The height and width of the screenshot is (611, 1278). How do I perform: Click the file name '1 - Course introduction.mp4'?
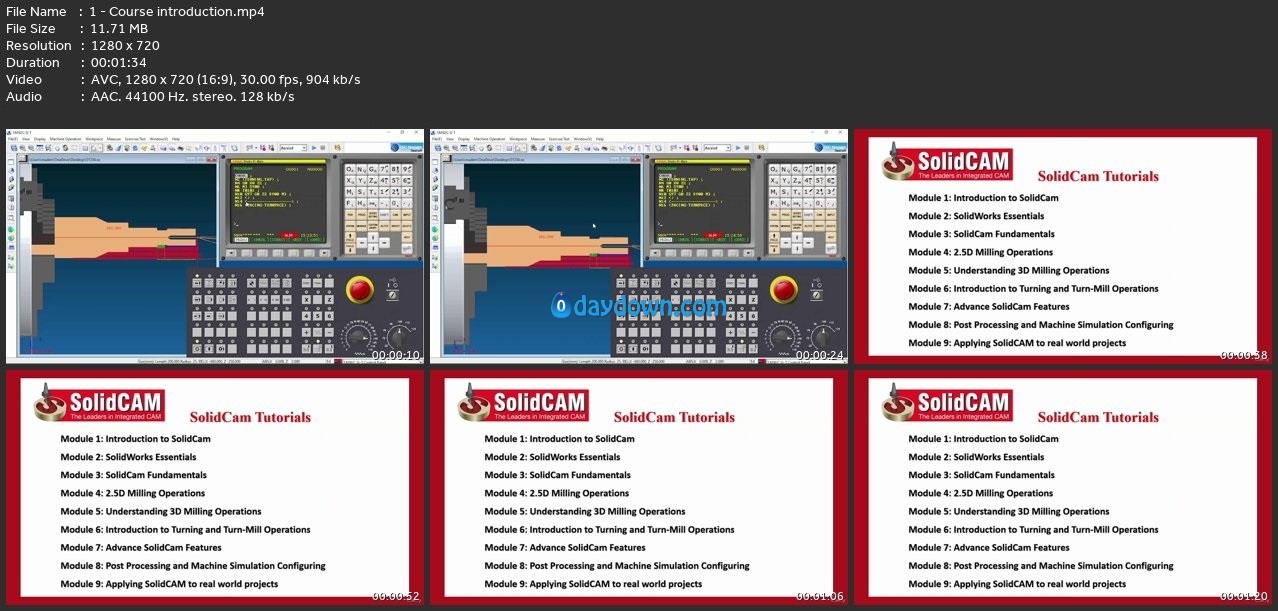[x=177, y=12]
